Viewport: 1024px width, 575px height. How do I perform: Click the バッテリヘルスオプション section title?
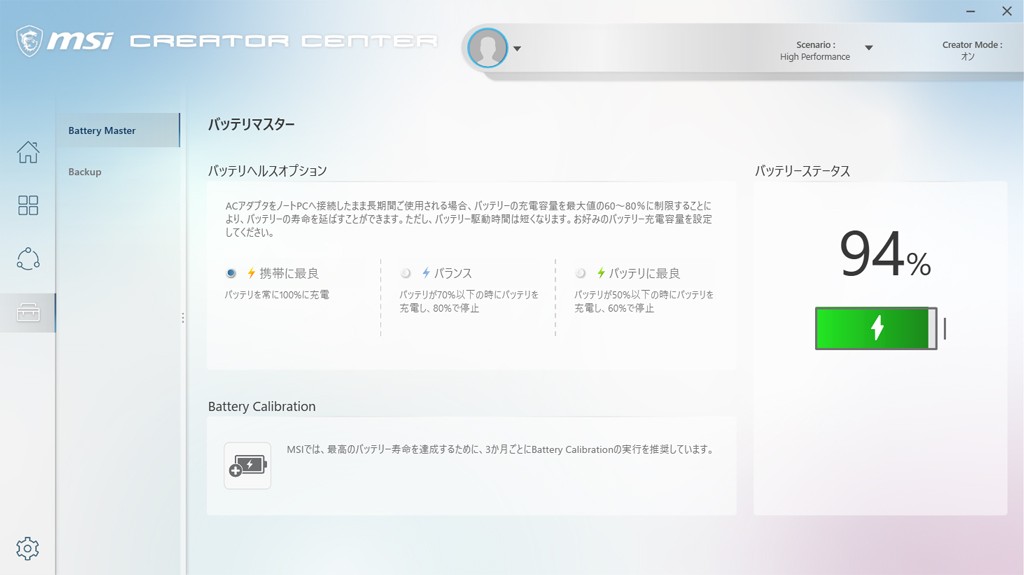tap(267, 171)
